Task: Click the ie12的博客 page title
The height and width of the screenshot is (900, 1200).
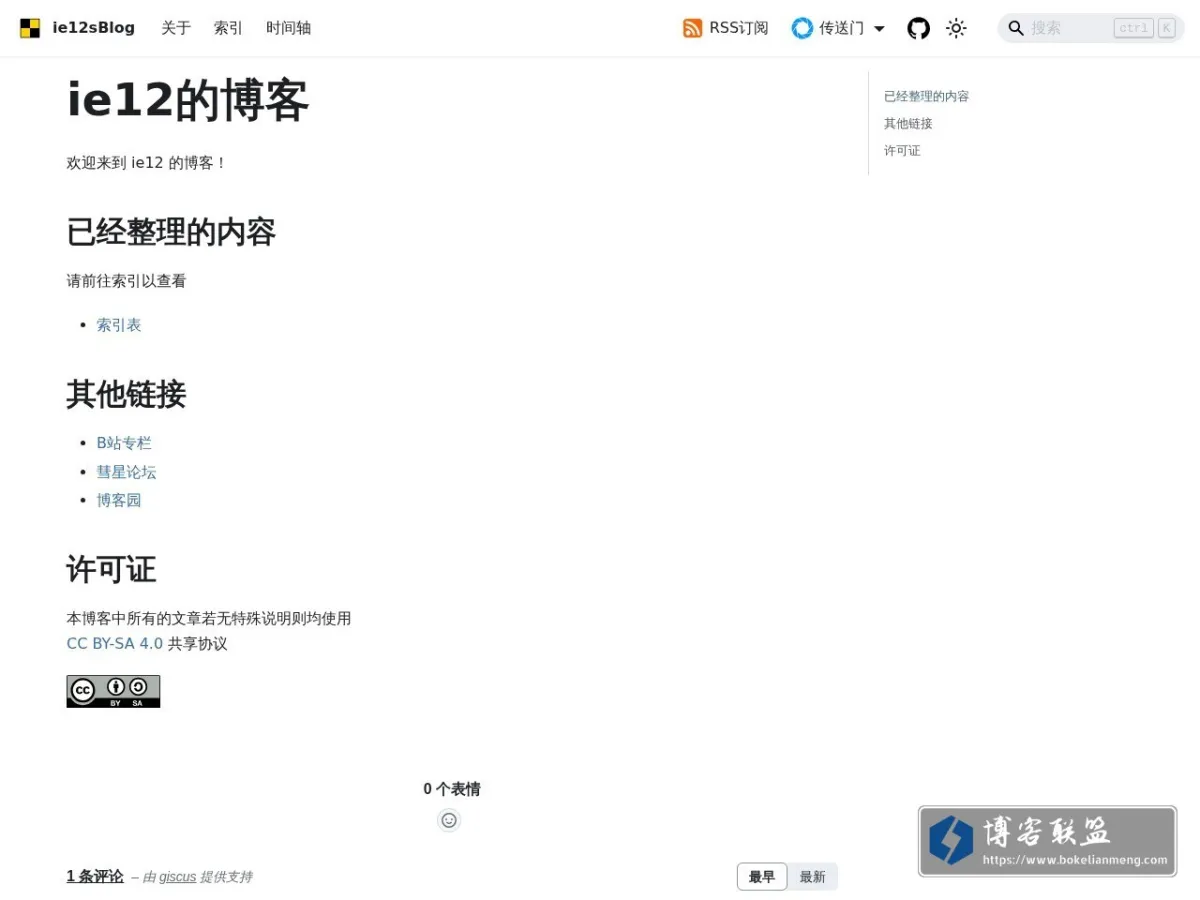Action: click(x=188, y=100)
